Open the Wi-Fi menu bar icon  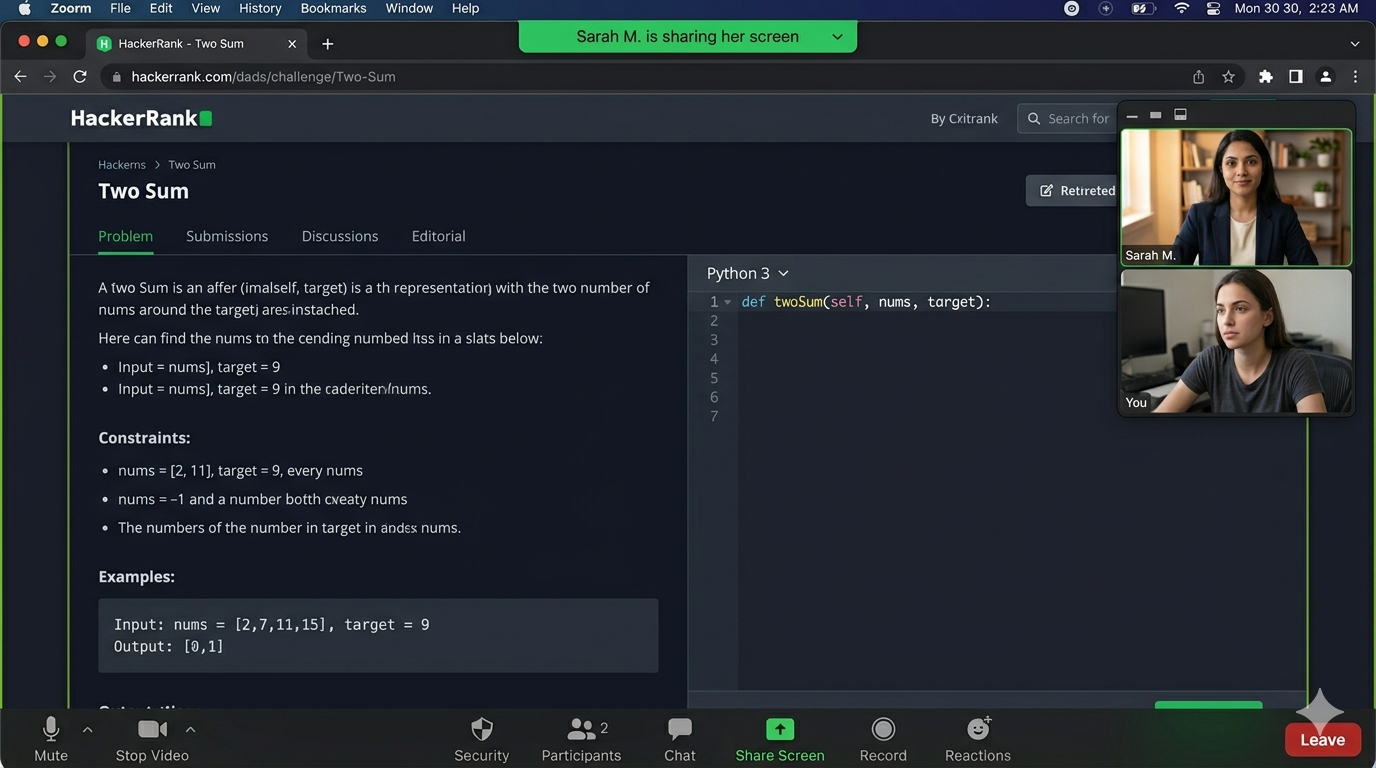pyautogui.click(x=1182, y=8)
